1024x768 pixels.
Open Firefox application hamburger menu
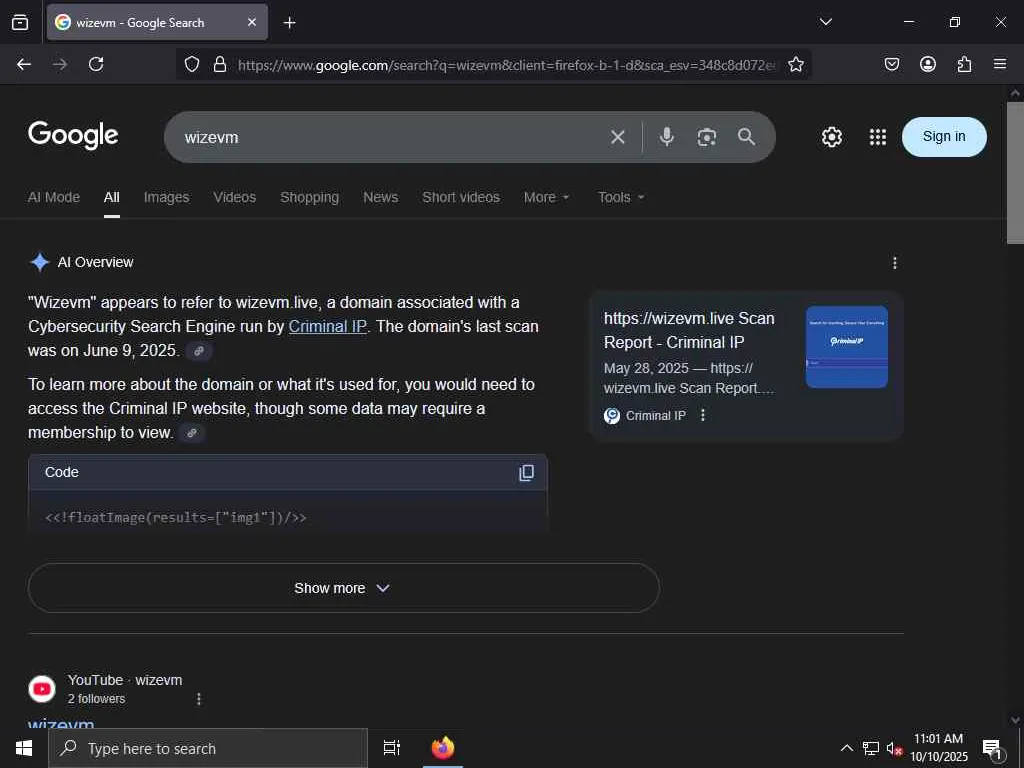pos(1000,64)
